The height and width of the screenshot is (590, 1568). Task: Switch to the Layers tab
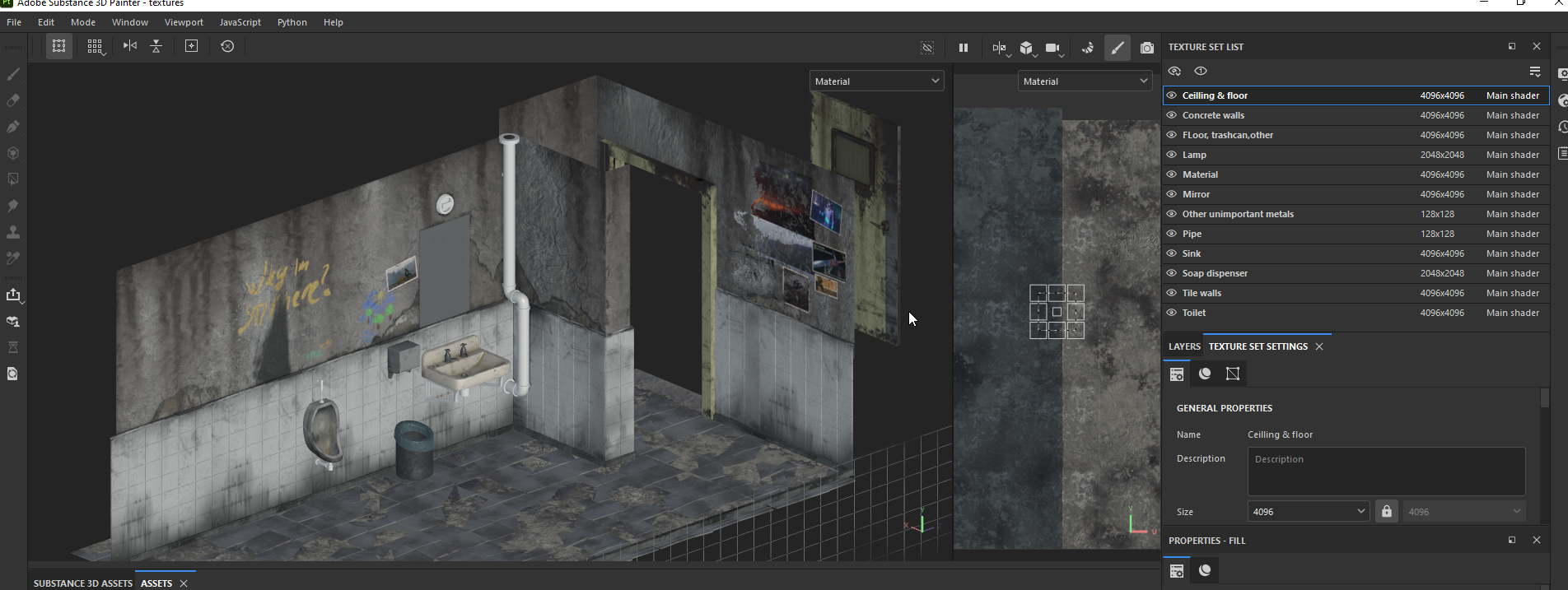point(1184,346)
